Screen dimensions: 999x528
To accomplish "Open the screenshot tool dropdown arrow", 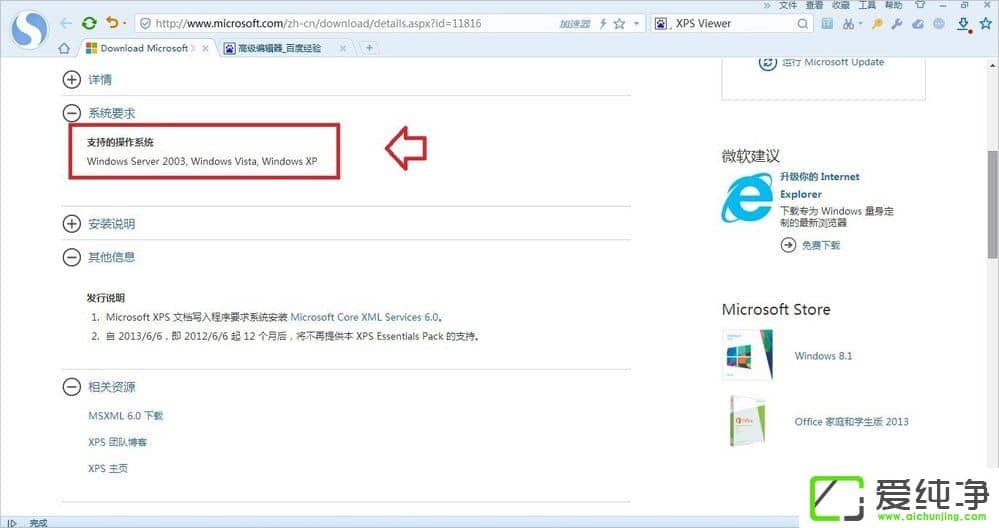I will coord(860,24).
